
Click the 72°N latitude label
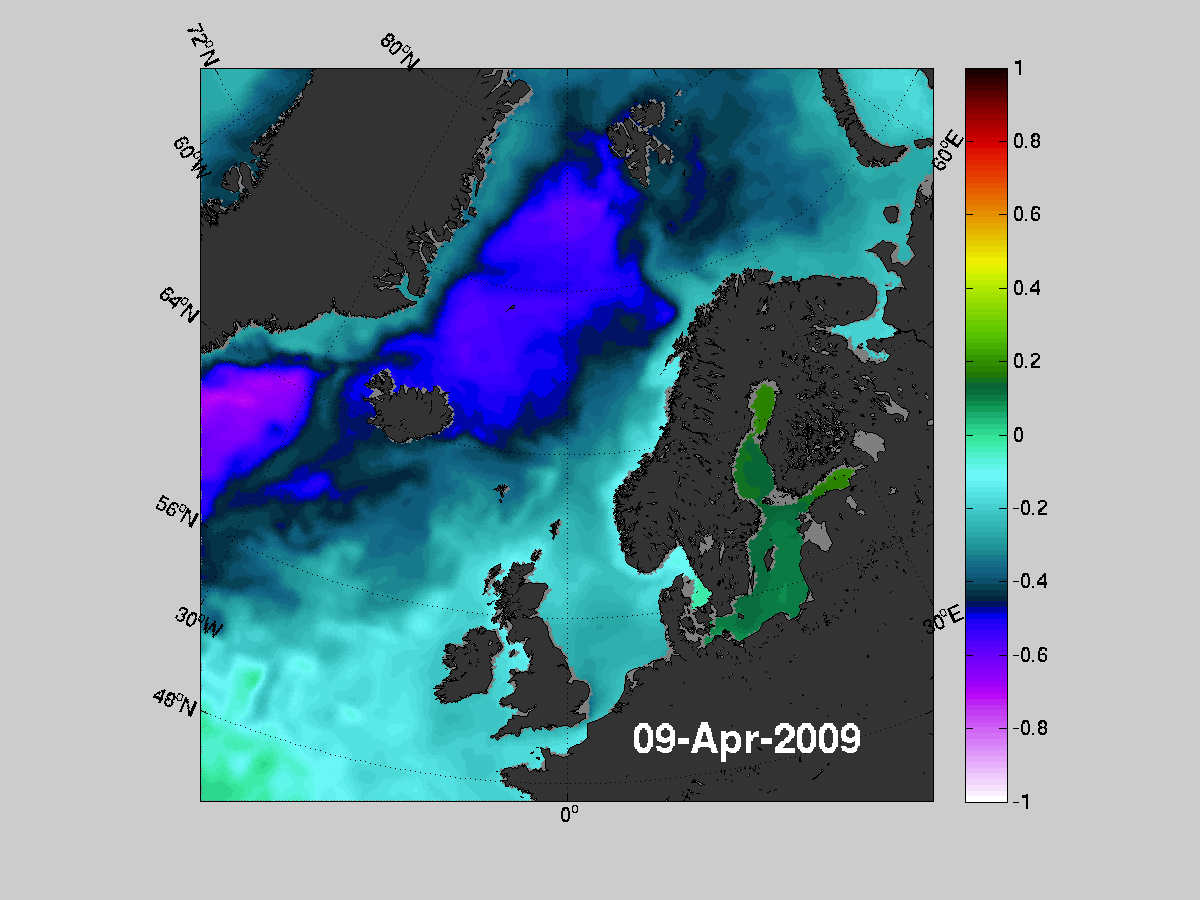[x=202, y=46]
